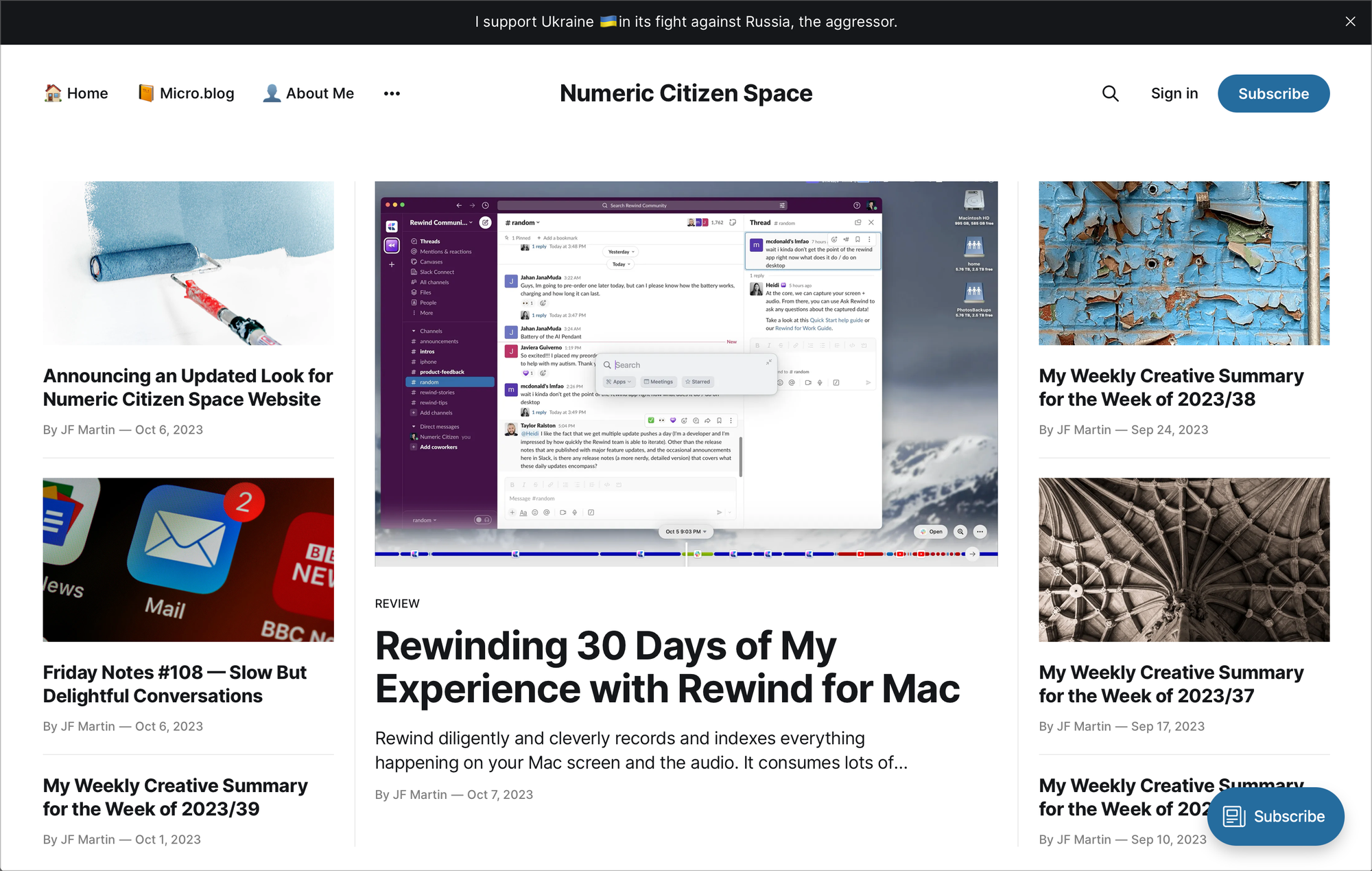Click the Numeric Citizen Space site title
Viewport: 1372px width, 871px height.
(685, 93)
